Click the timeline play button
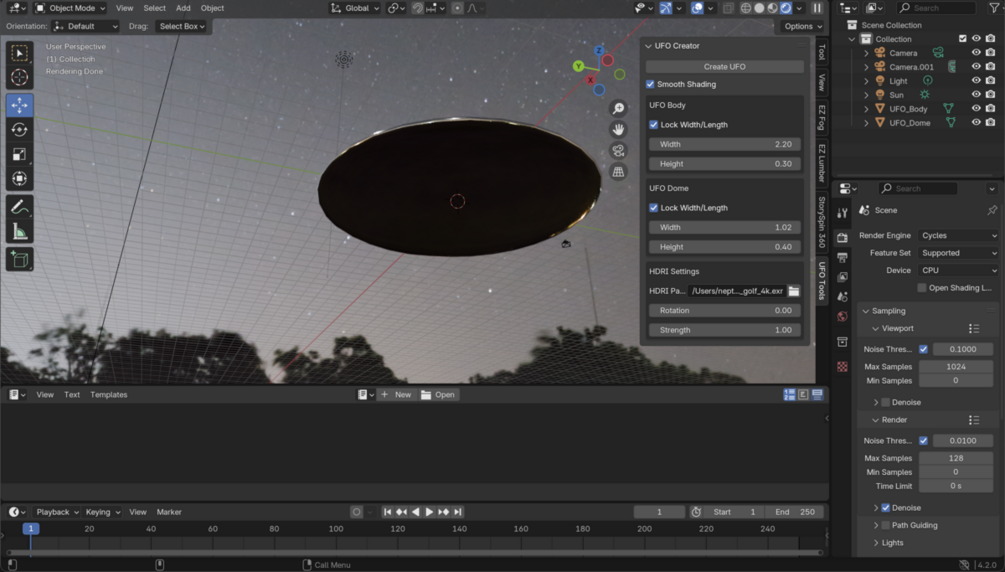Viewport: 1005px width, 572px height. [x=429, y=512]
